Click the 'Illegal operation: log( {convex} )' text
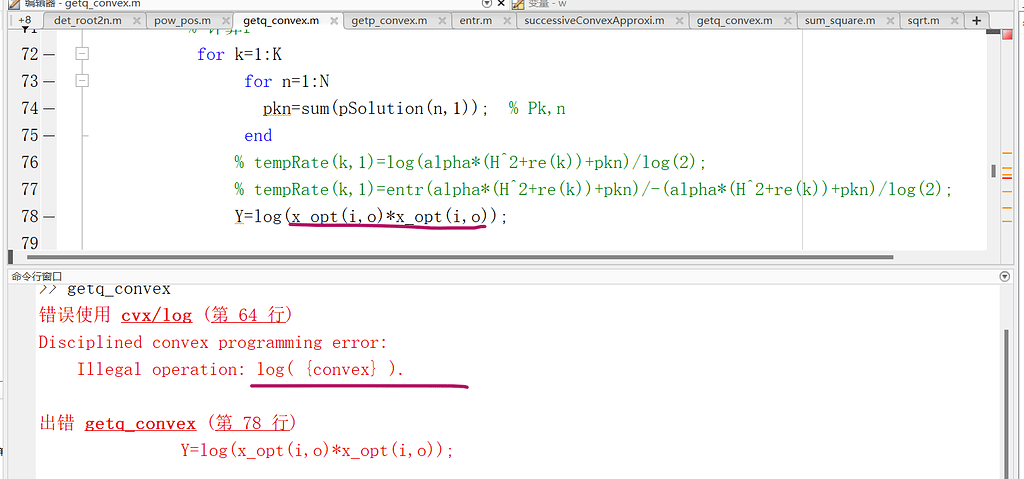The height and width of the screenshot is (479, 1024). [x=240, y=369]
